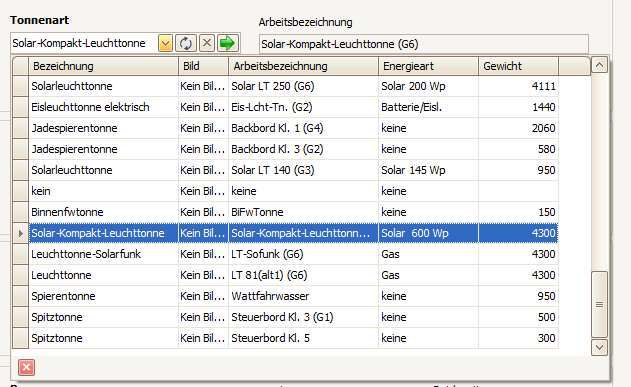This screenshot has height=387, width=631.
Task: Select row Steuerbord Kl. 3 (G1)
Action: tap(285, 317)
